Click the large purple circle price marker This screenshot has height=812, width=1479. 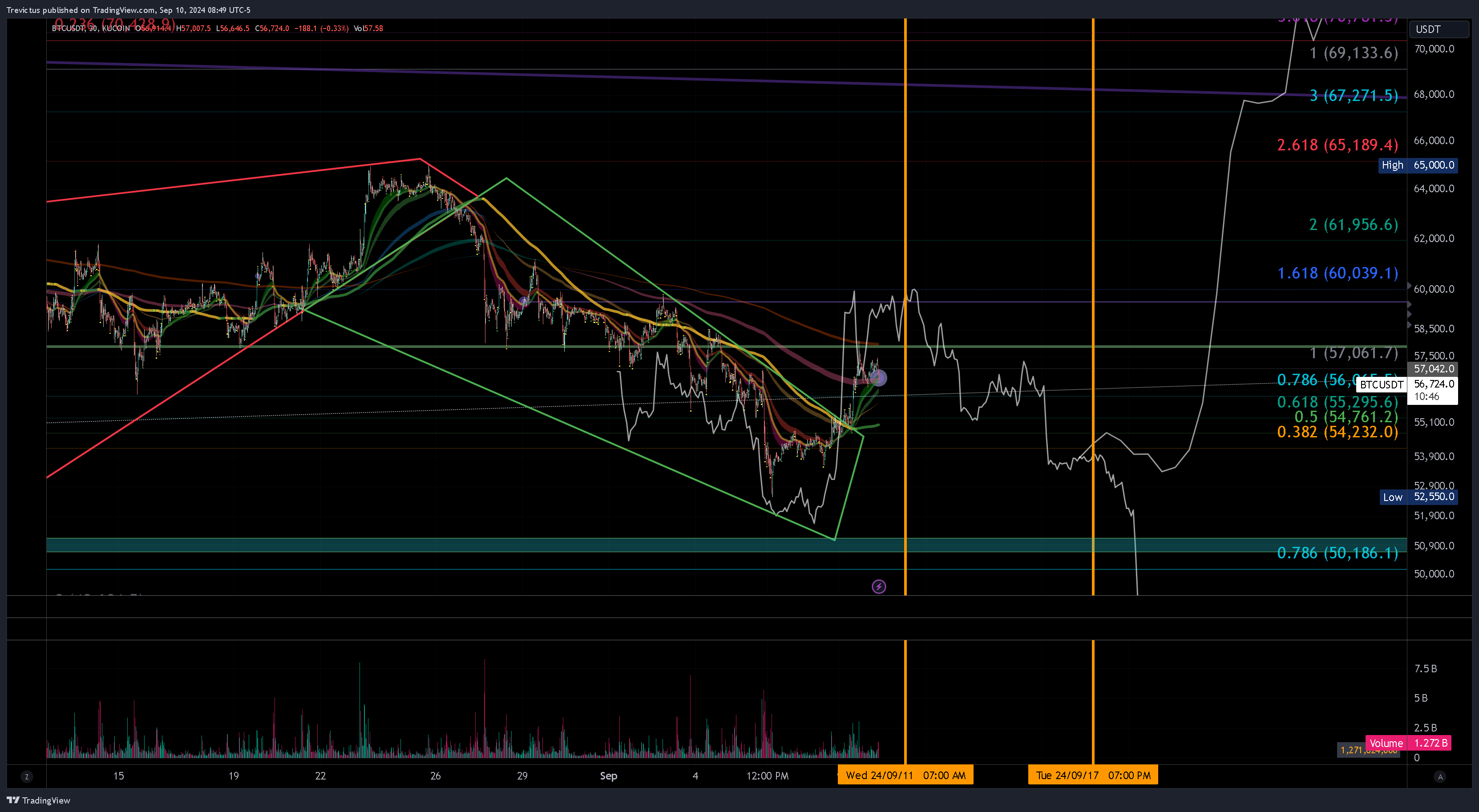878,378
